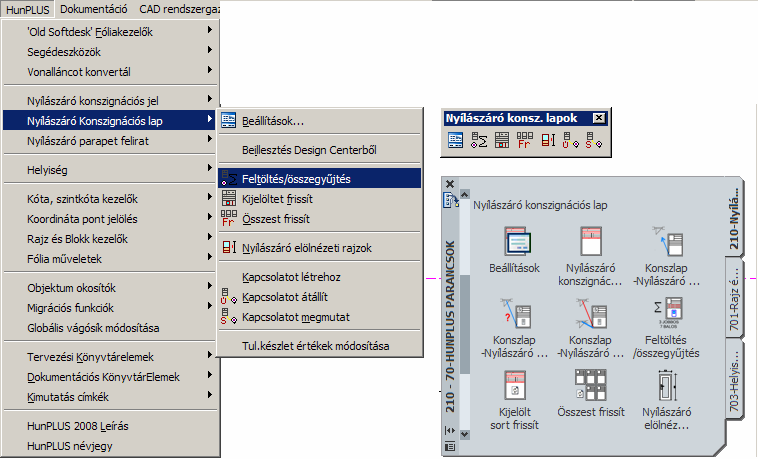Expand Vonalláncot konvertál submenu
This screenshot has height=459, width=758.
(x=110, y=72)
